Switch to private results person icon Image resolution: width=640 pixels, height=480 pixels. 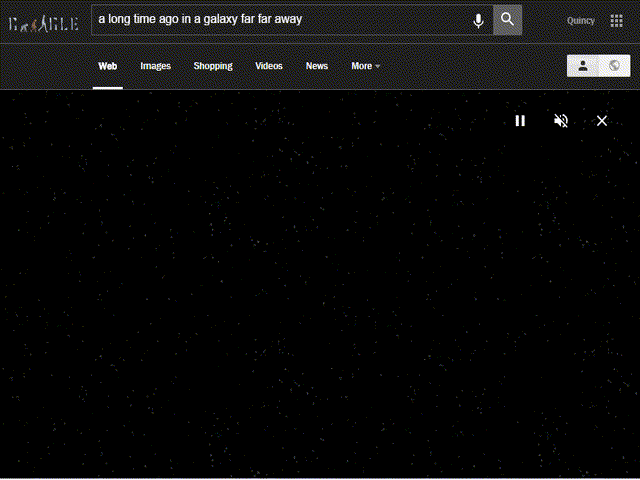point(583,66)
